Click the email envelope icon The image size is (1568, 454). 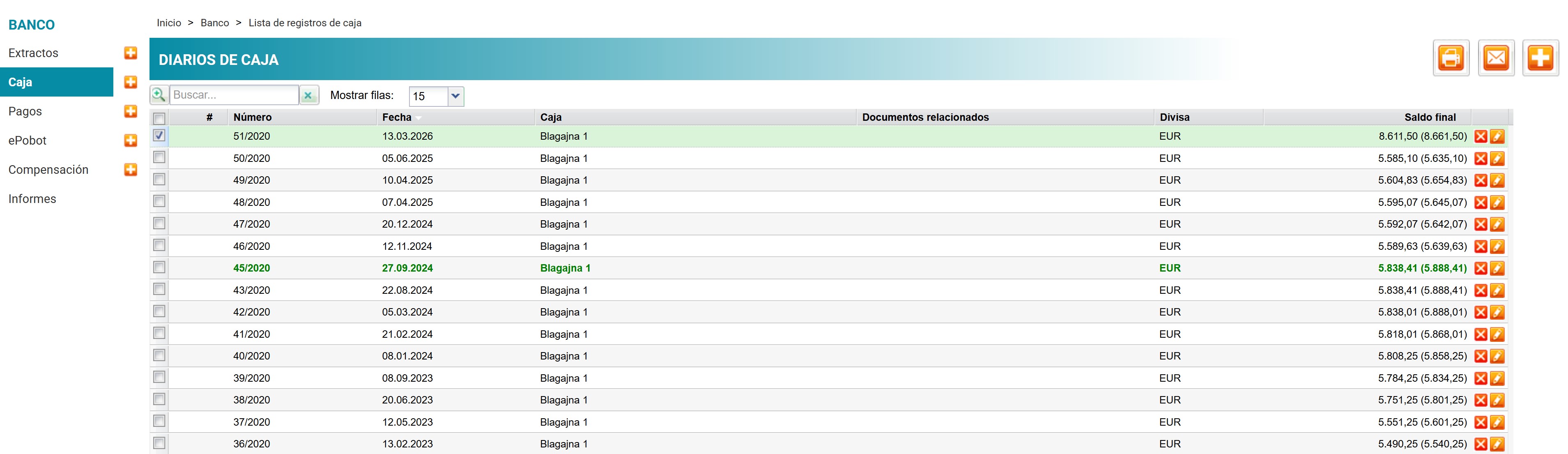coord(1496,58)
